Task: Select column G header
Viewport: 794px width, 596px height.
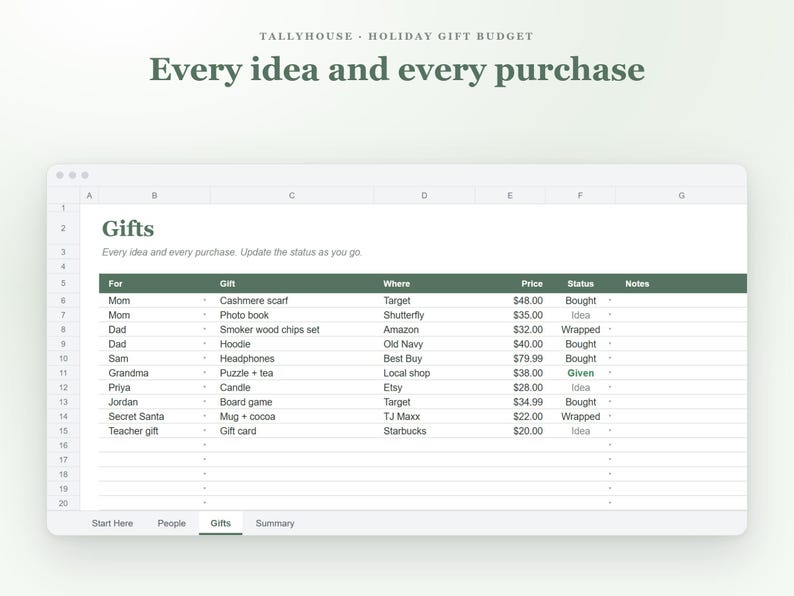Action: [681, 195]
